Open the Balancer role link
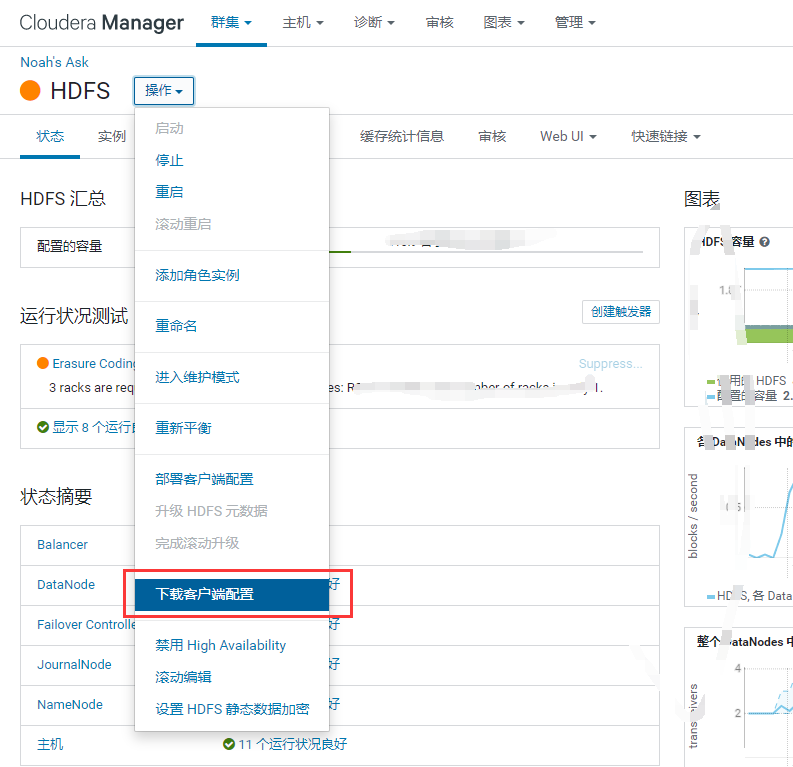 (62, 545)
